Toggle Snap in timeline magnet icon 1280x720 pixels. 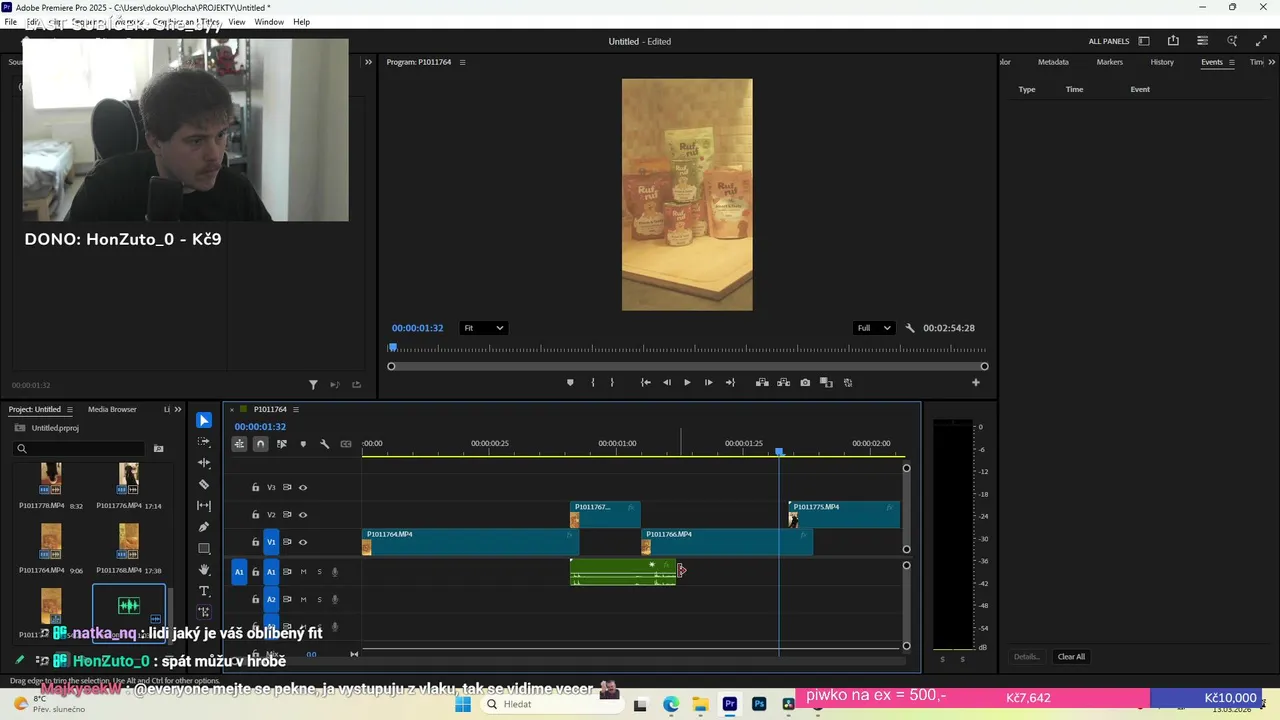tap(260, 444)
